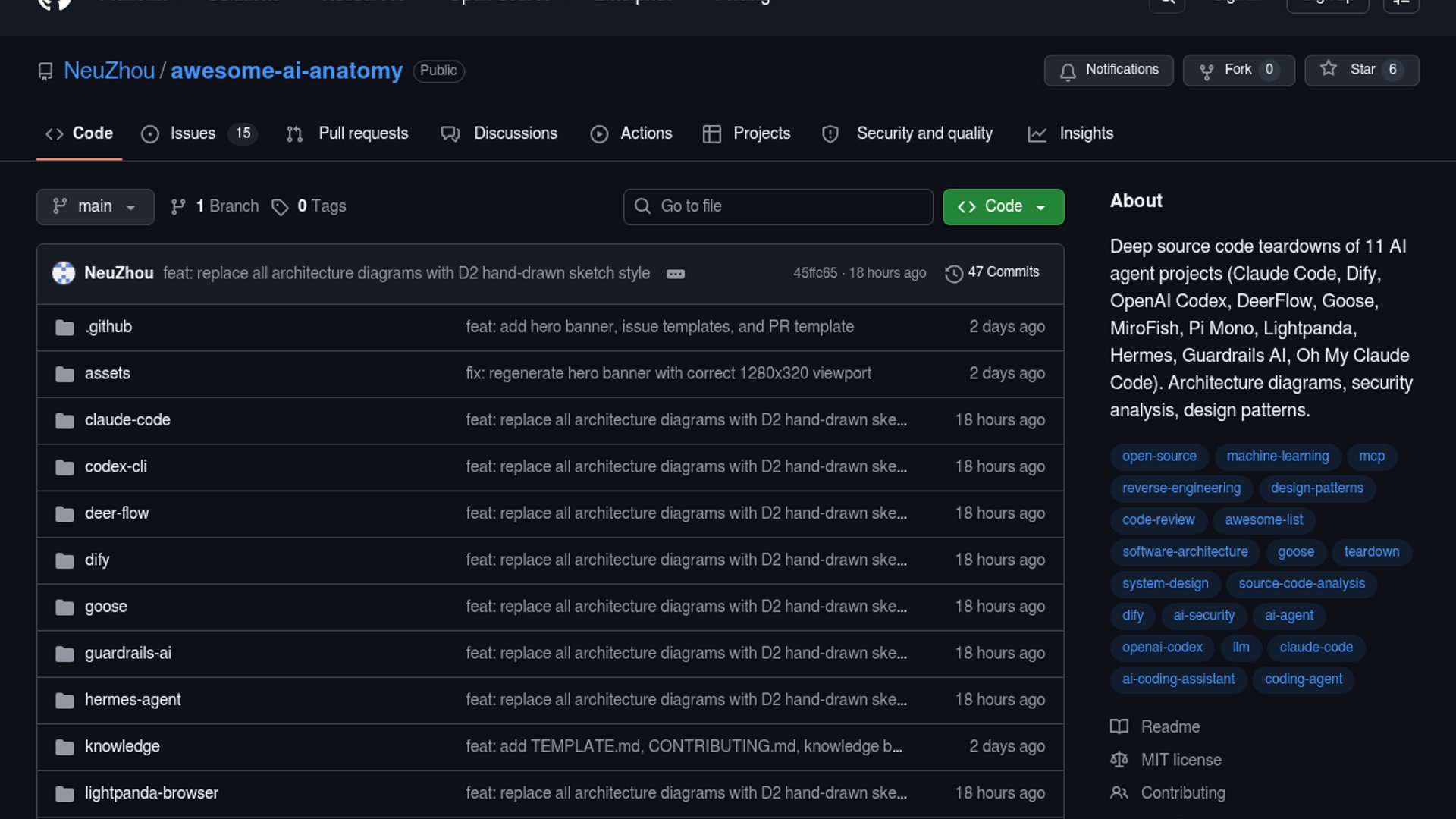Click the Star button icon
The image size is (1456, 819).
point(1328,69)
